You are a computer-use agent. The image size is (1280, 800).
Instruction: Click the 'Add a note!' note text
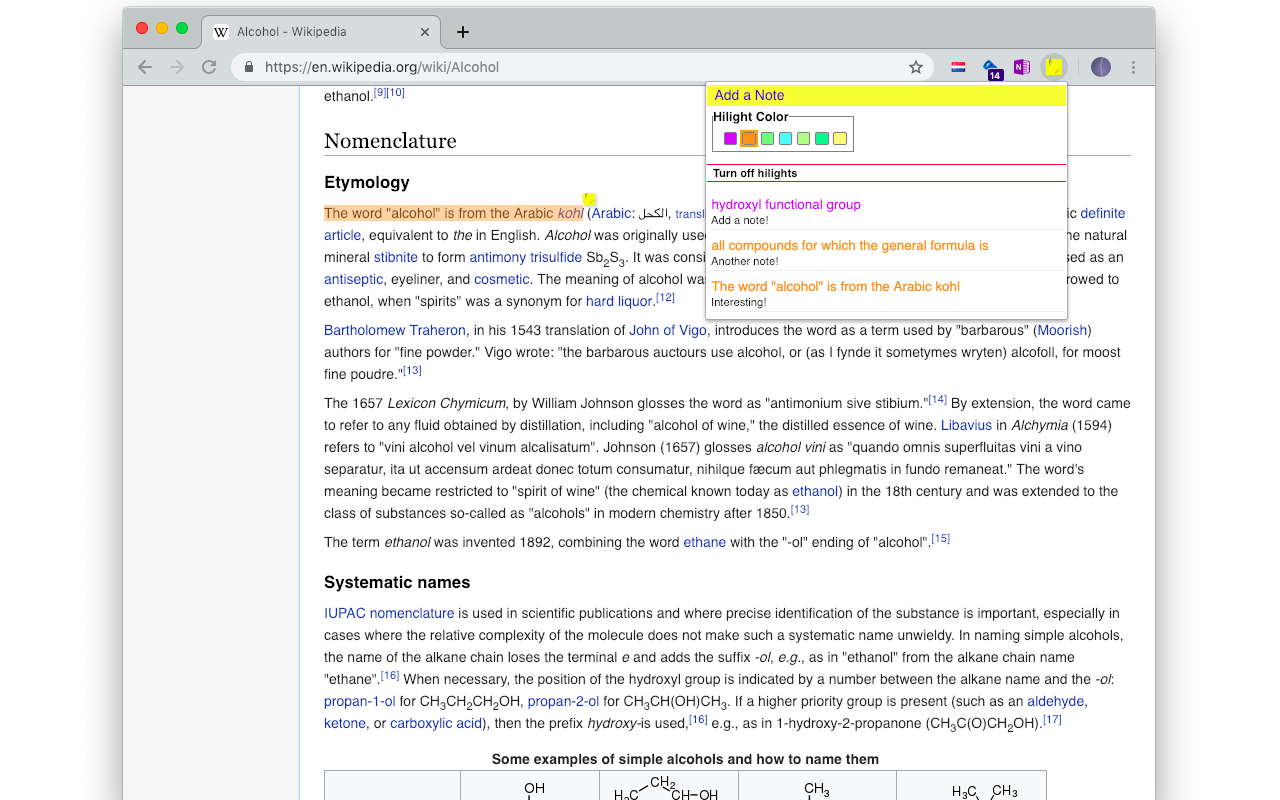tap(740, 220)
